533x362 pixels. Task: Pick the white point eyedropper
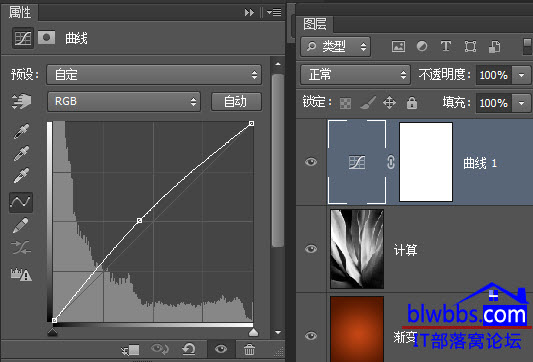[x=21, y=175]
